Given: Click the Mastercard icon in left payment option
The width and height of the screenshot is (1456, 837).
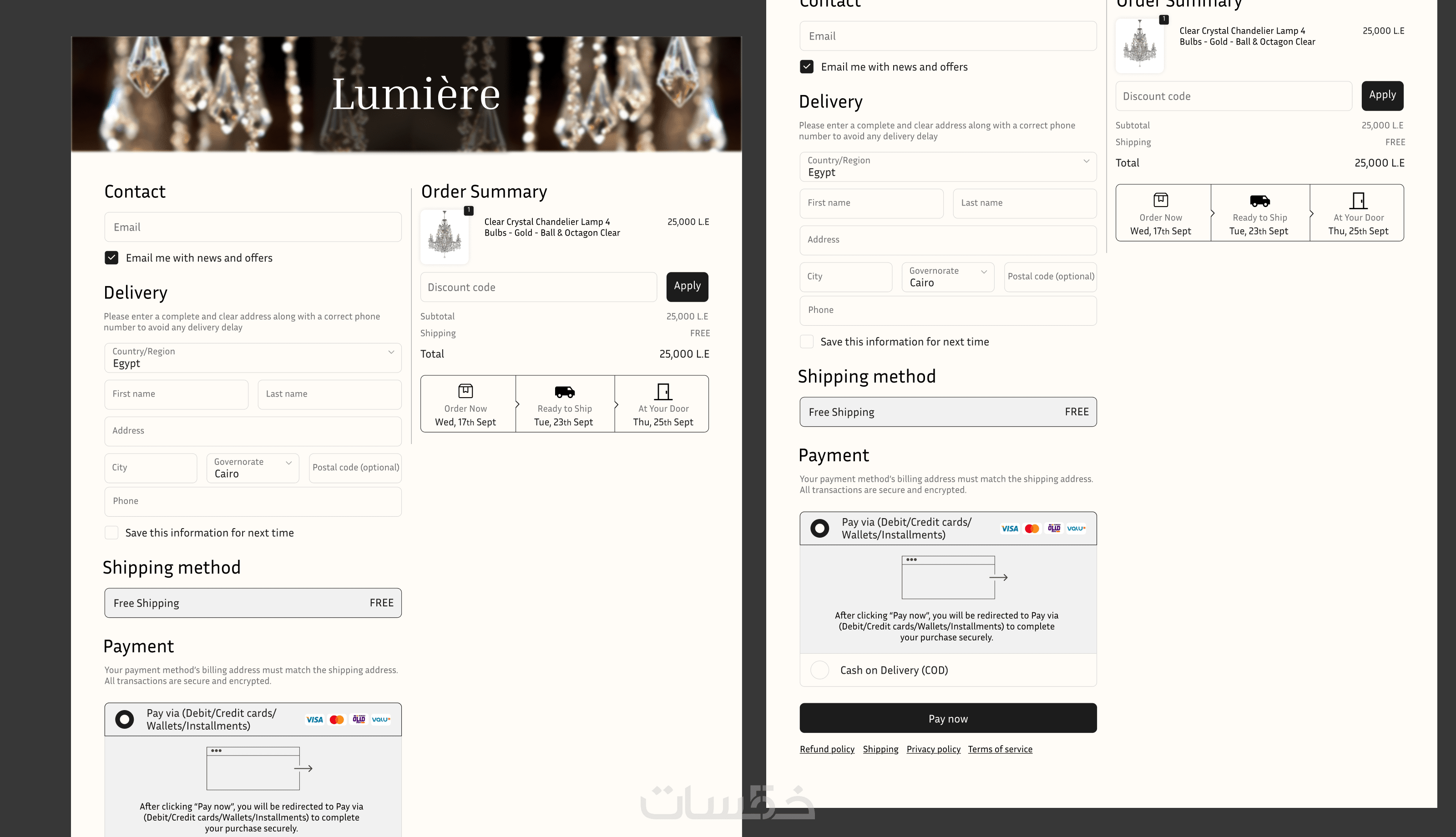Looking at the screenshot, I should click(x=337, y=720).
